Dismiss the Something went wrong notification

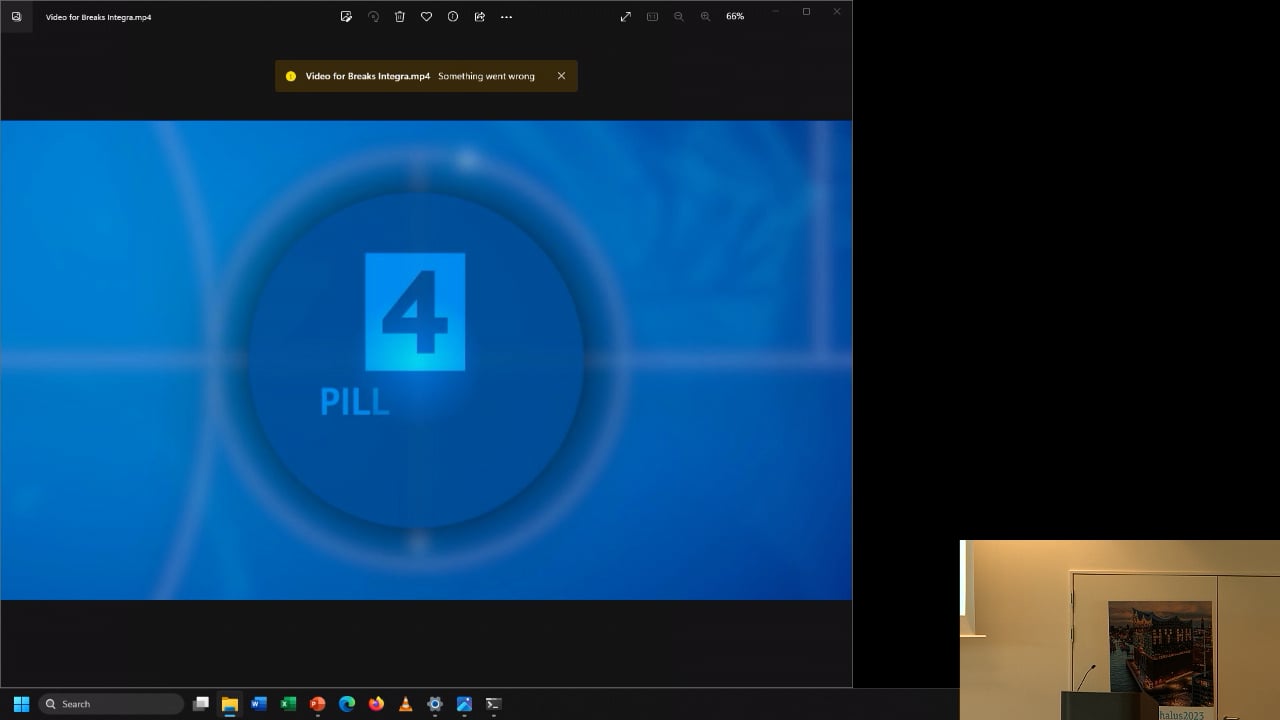point(561,76)
